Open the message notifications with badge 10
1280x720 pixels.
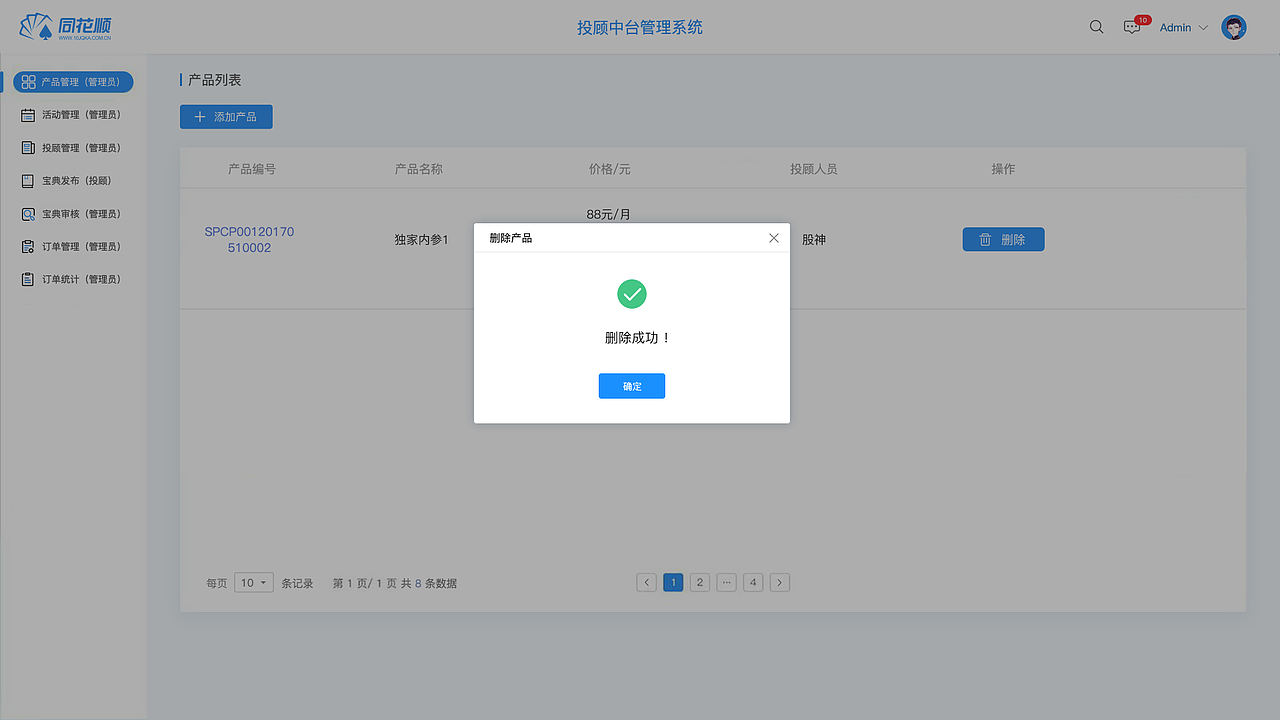[x=1131, y=27]
